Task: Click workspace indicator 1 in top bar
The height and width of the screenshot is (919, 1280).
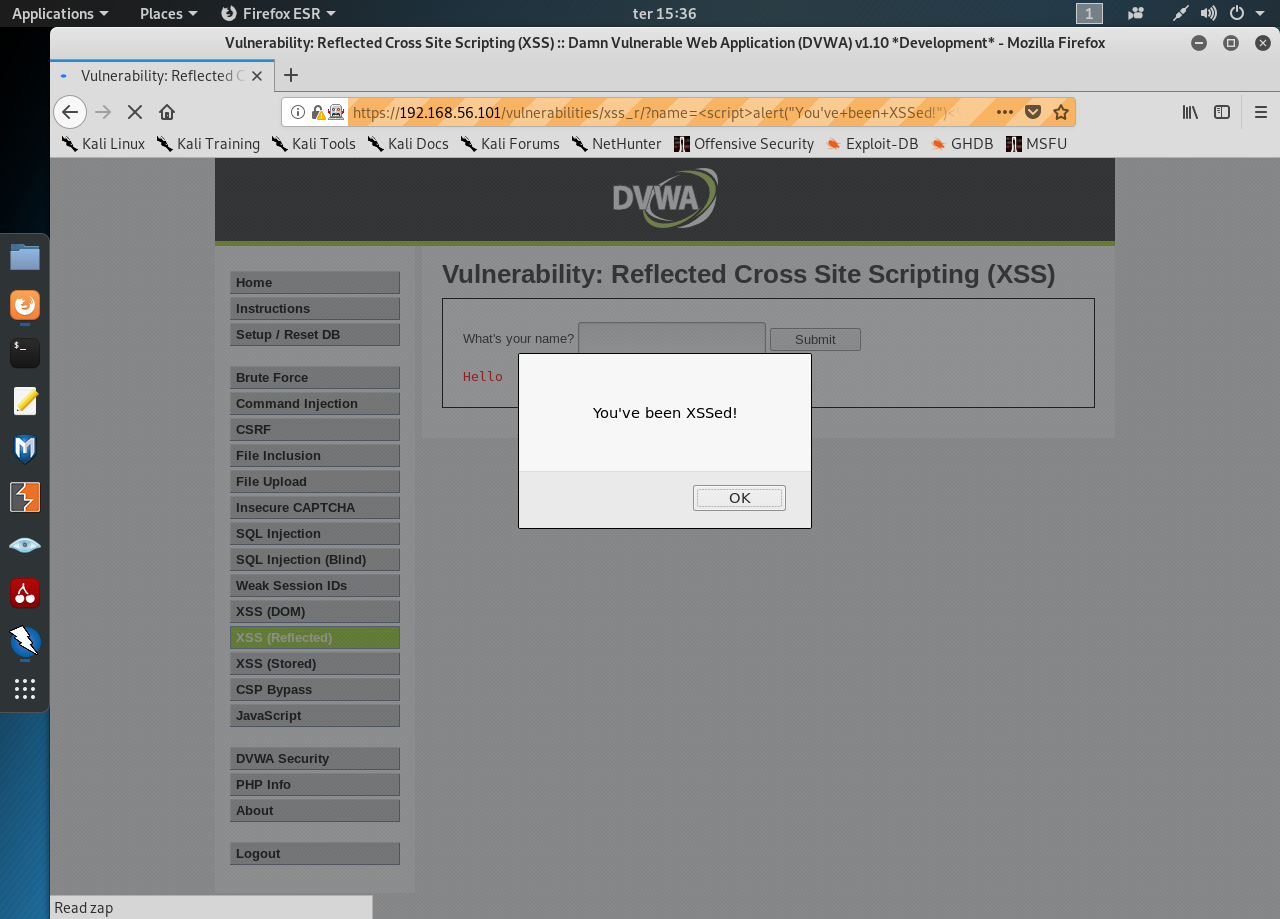Action: pos(1089,13)
